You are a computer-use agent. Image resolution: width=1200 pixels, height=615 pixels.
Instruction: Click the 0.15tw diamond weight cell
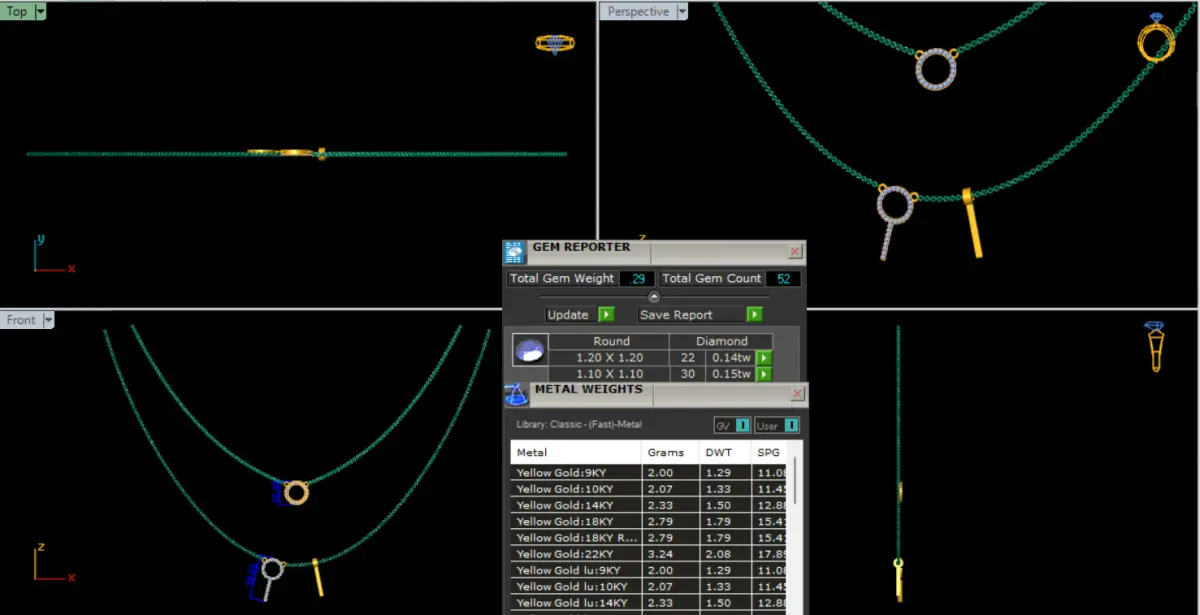[730, 374]
